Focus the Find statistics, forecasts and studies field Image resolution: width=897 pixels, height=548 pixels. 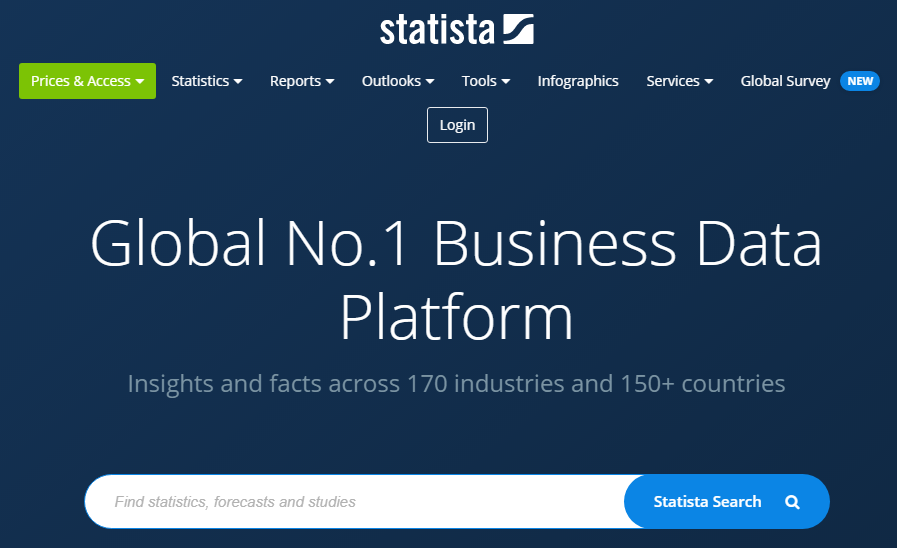pos(355,502)
